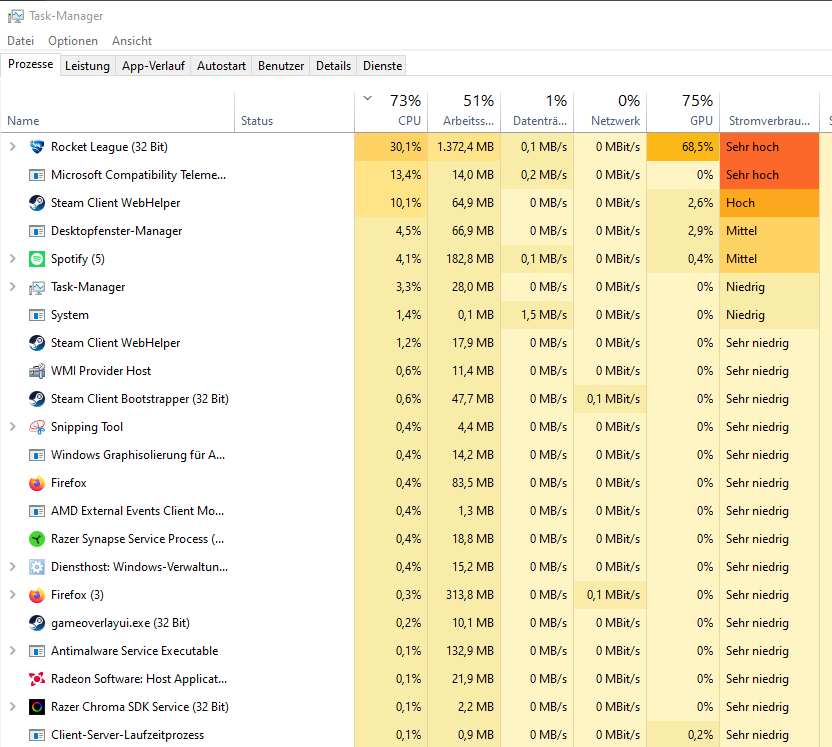
Task: Click Spotify's 182,8 MB memory value
Action: [x=464, y=259]
